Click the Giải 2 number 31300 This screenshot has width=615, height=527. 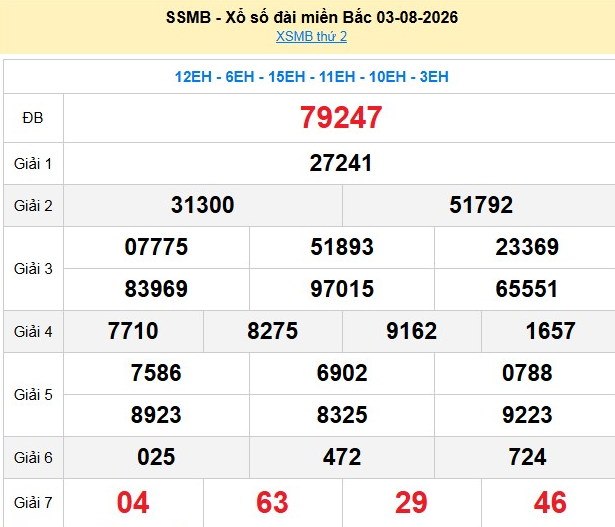pos(202,205)
